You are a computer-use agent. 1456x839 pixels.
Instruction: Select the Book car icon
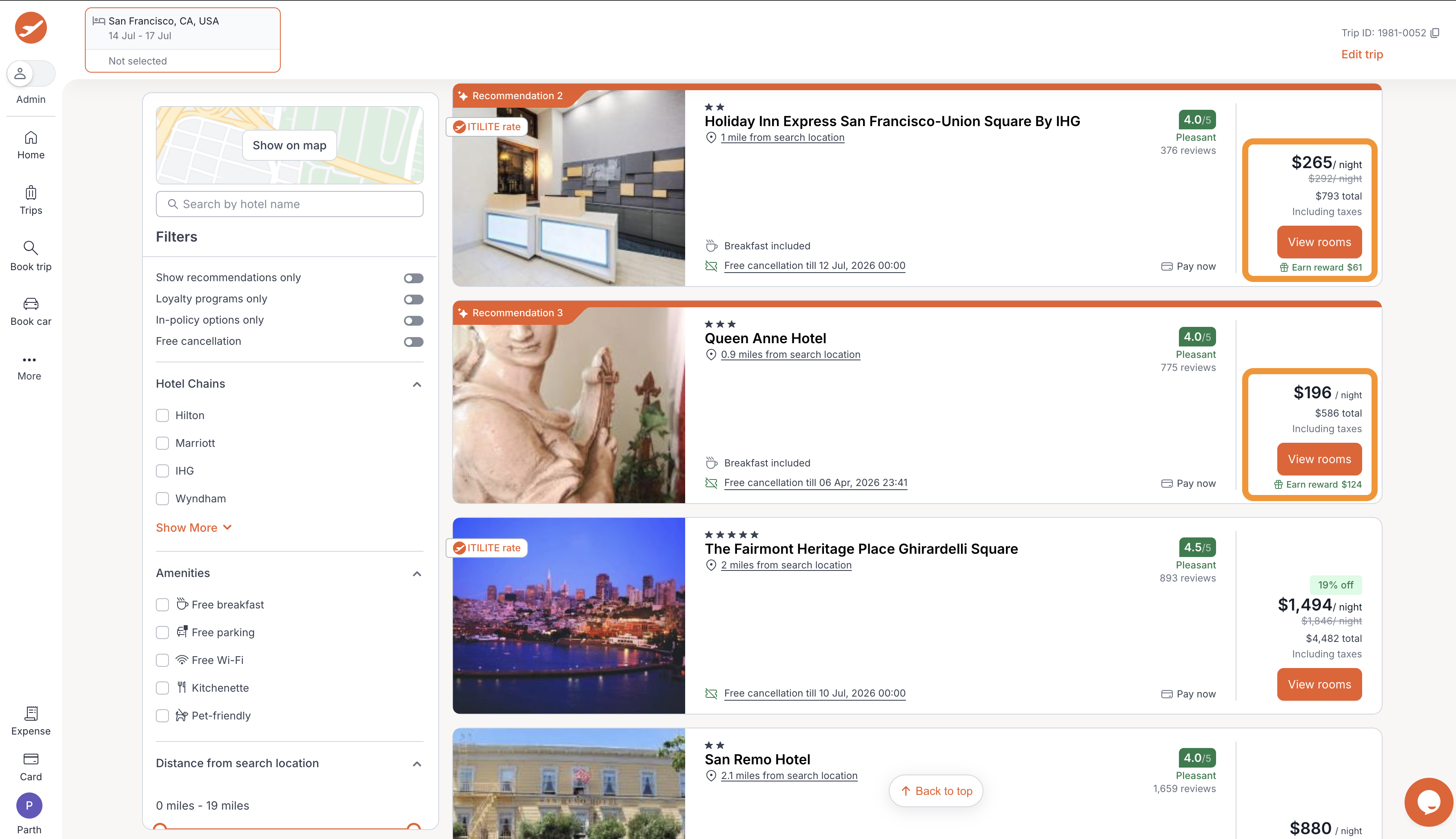pos(31,304)
